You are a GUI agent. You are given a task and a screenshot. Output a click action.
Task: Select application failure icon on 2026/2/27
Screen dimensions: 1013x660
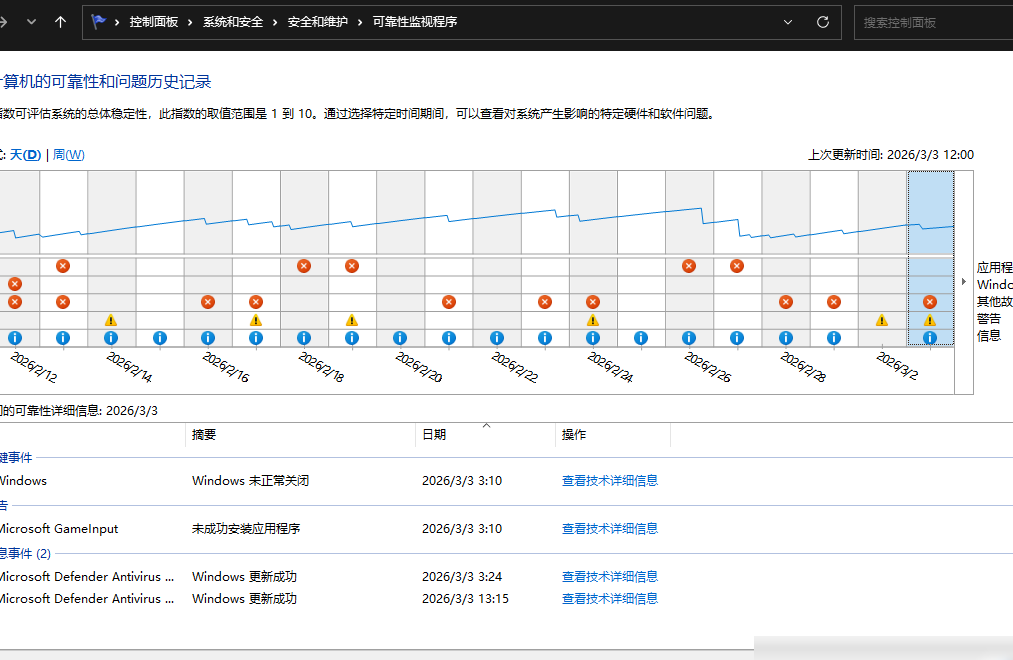click(736, 266)
